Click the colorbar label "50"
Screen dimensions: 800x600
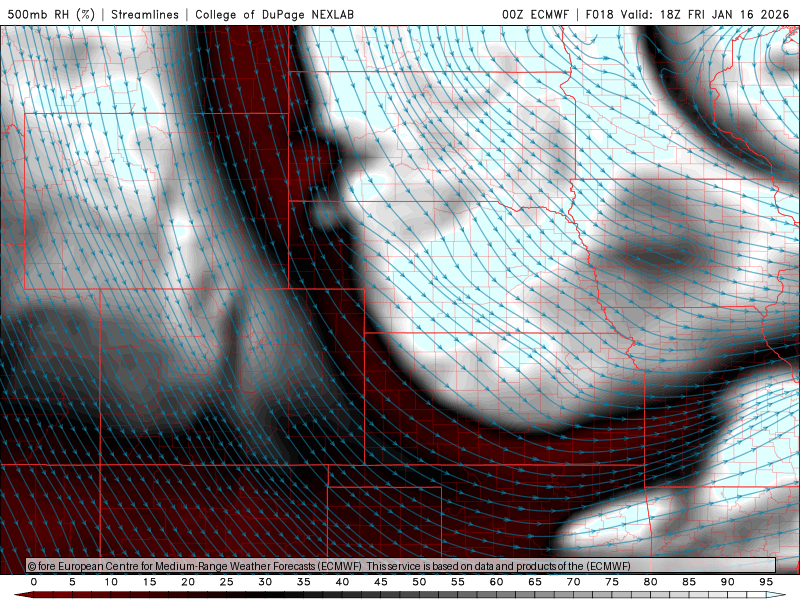click(419, 582)
